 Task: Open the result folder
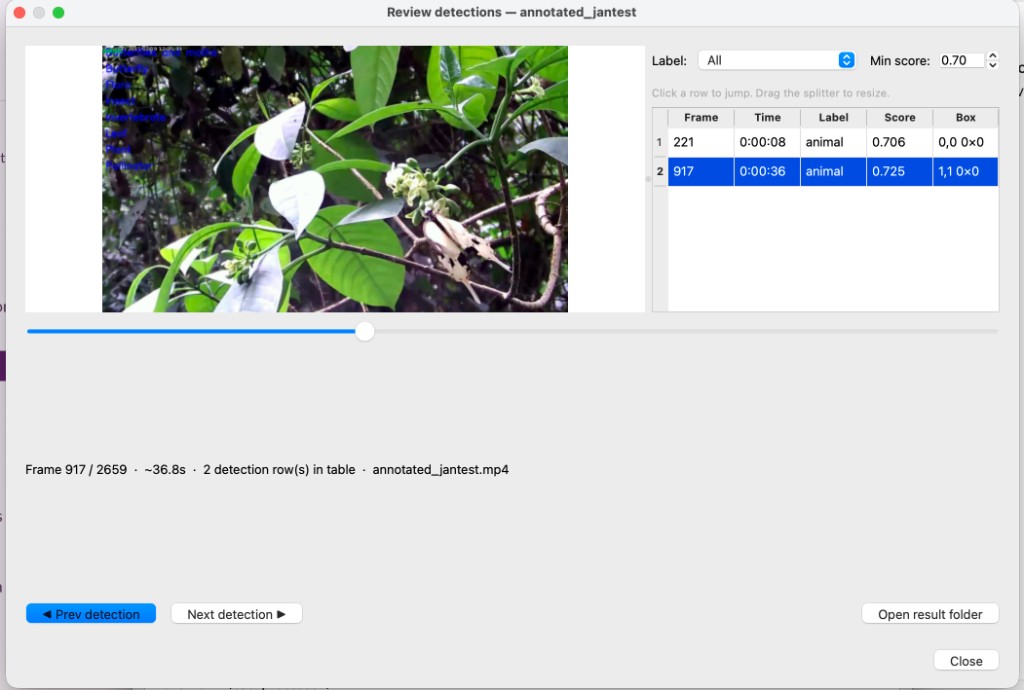pyautogui.click(x=930, y=613)
